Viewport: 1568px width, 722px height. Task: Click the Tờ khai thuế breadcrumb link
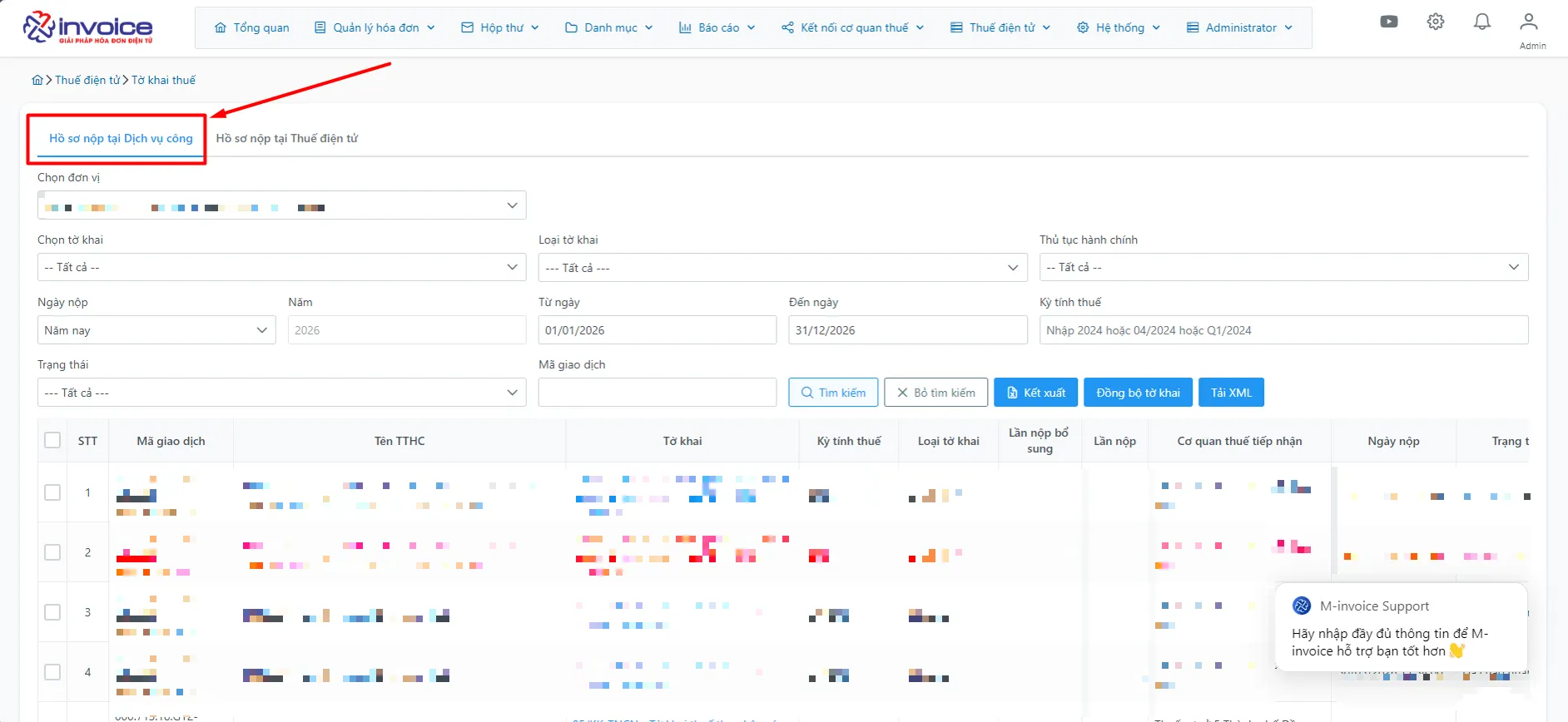point(164,80)
